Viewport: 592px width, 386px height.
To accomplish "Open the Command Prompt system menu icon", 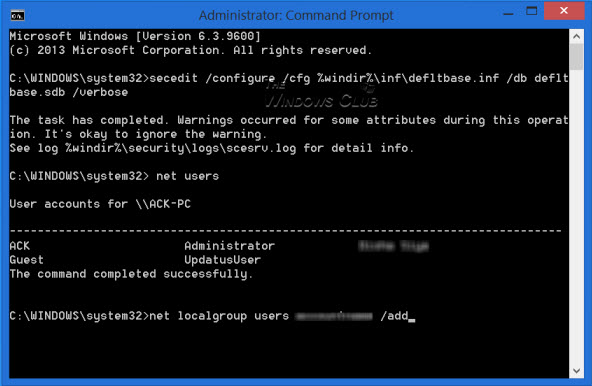I will [17, 15].
